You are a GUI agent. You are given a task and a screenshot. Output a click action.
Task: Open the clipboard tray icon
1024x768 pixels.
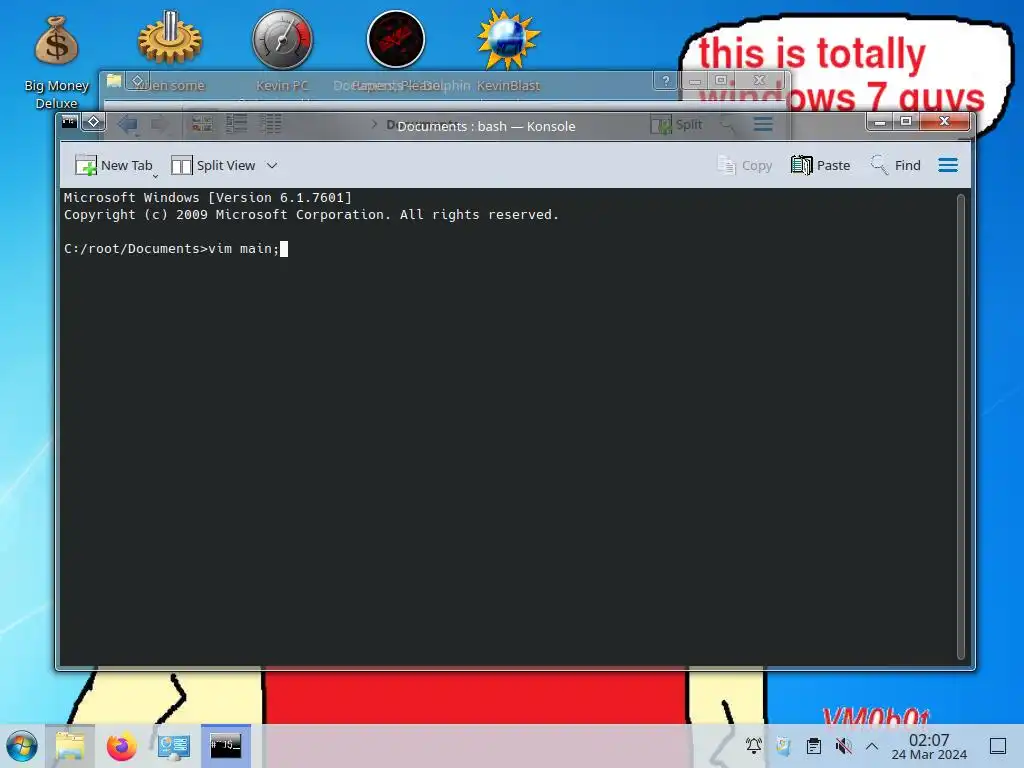point(814,746)
